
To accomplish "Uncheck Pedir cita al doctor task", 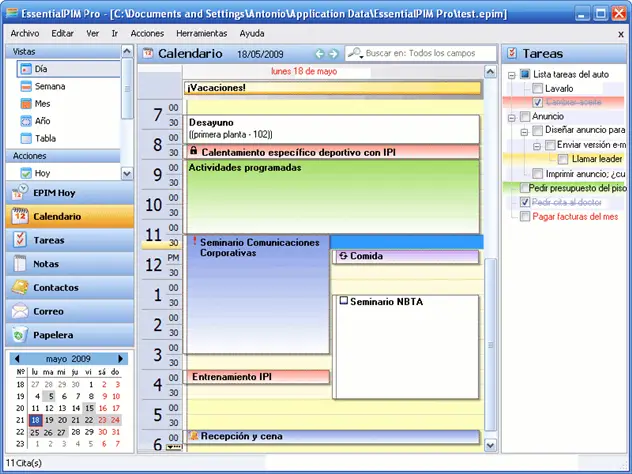I will [x=524, y=202].
